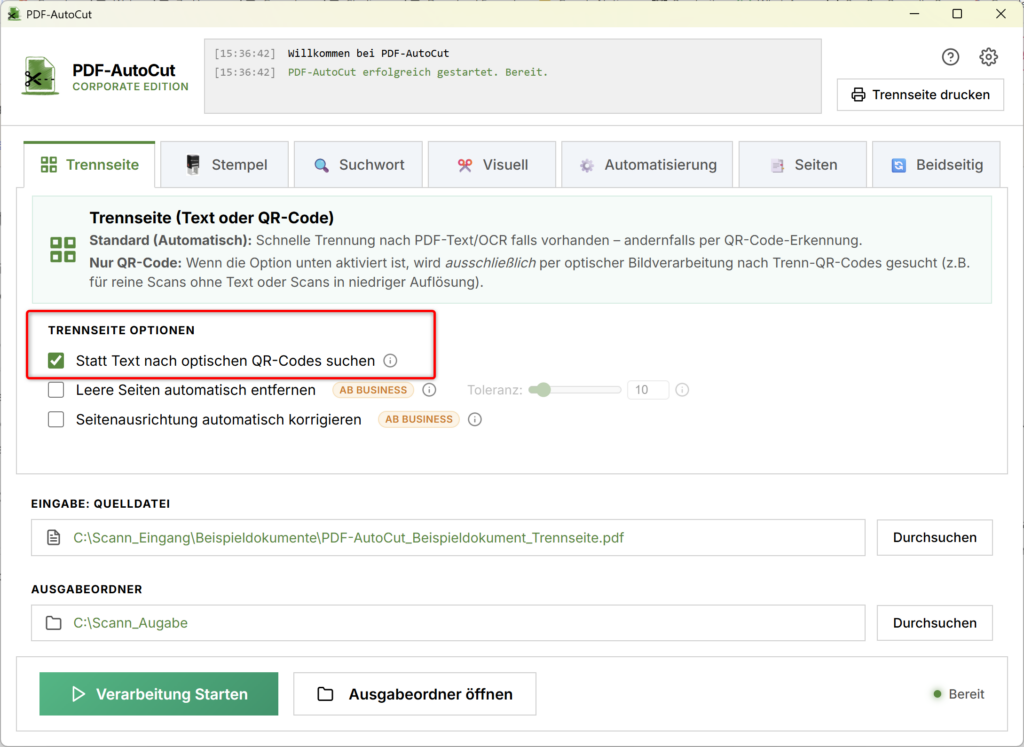This screenshot has width=1024, height=747.
Task: Go to the Seiten tab
Action: coord(803,165)
